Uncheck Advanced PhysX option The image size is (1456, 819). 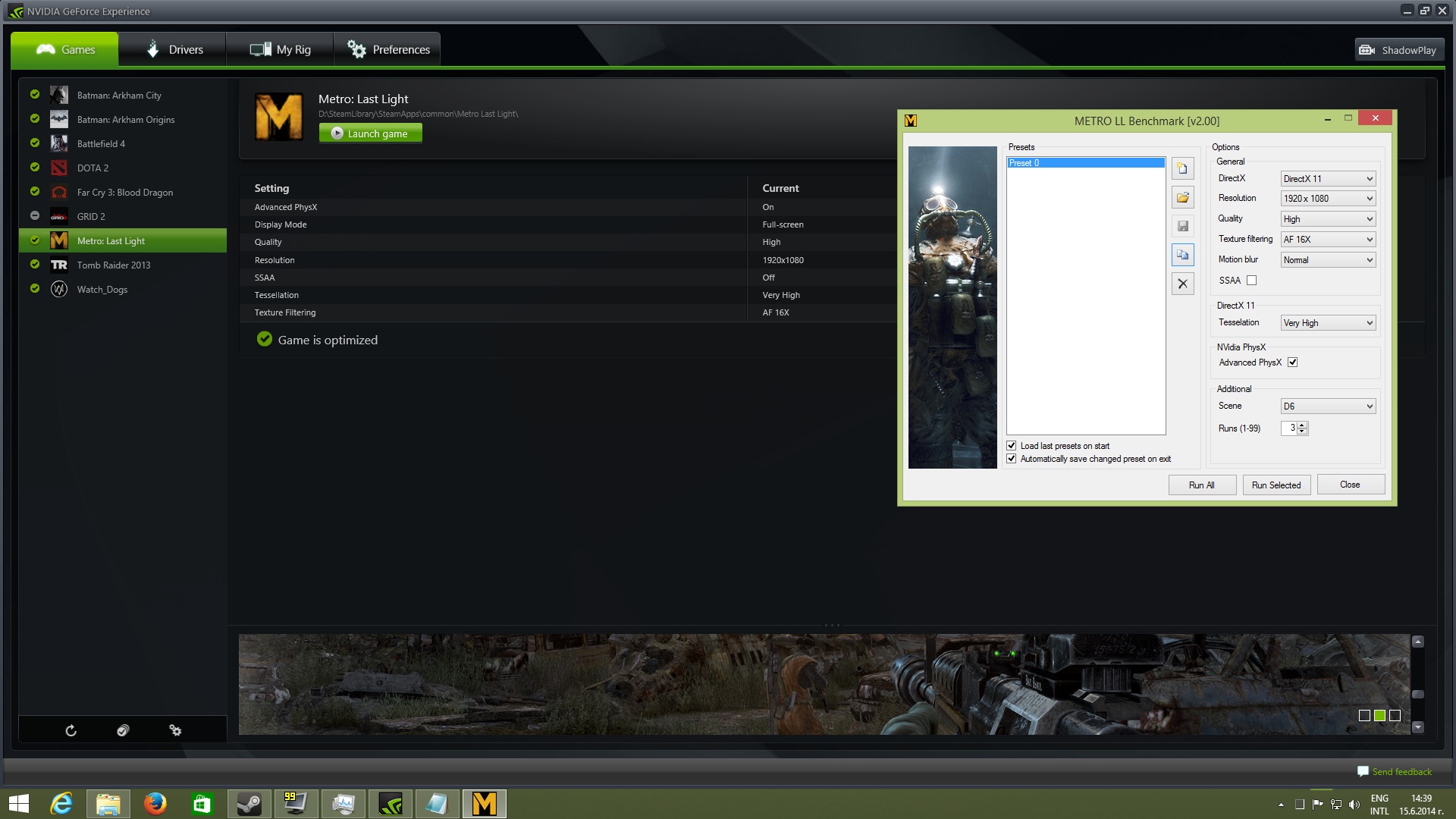click(1292, 362)
